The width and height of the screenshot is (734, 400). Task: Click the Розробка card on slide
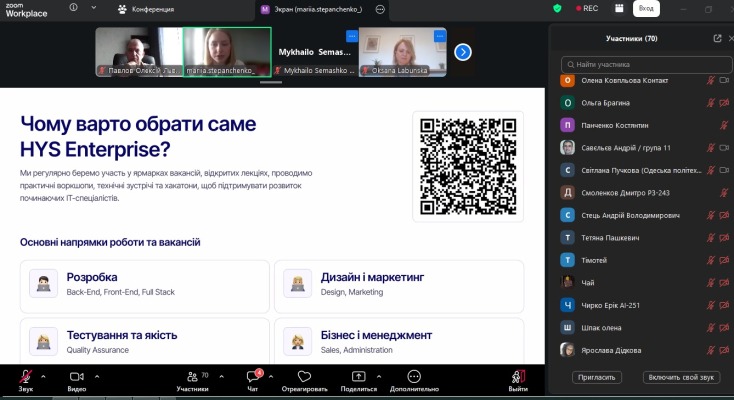(x=145, y=286)
